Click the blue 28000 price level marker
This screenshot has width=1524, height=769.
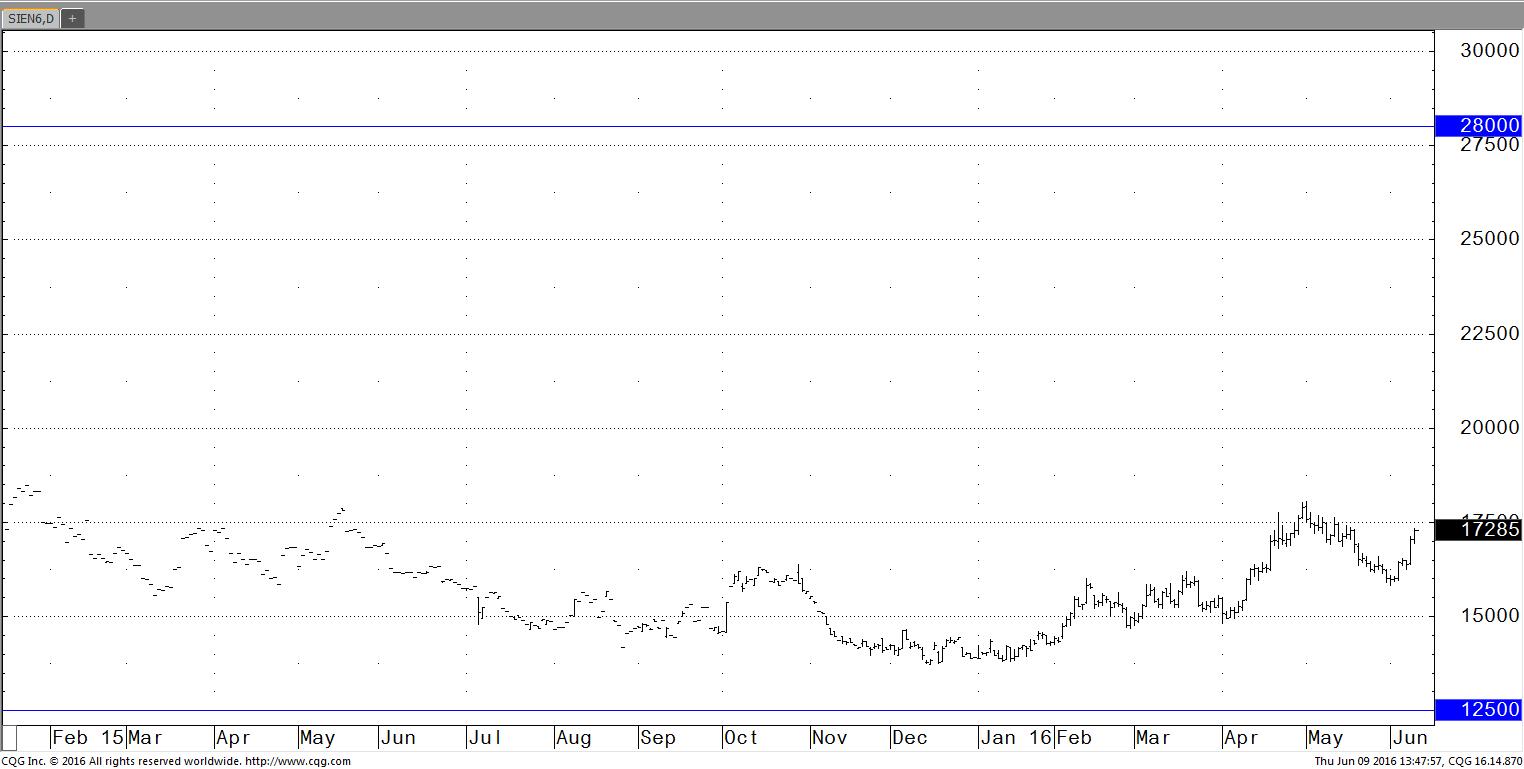pyautogui.click(x=1478, y=126)
